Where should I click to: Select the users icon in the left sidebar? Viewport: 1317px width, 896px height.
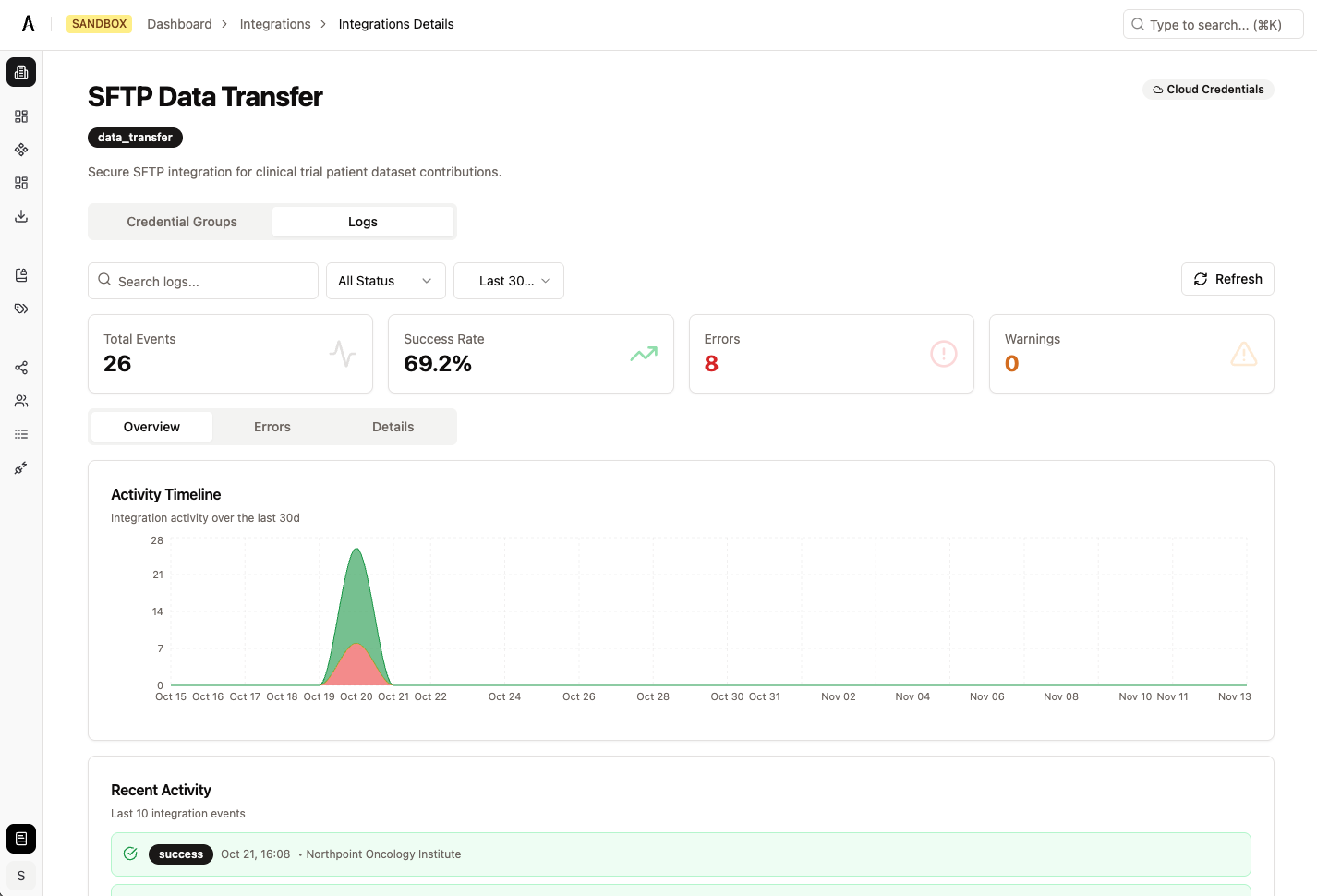click(x=20, y=400)
